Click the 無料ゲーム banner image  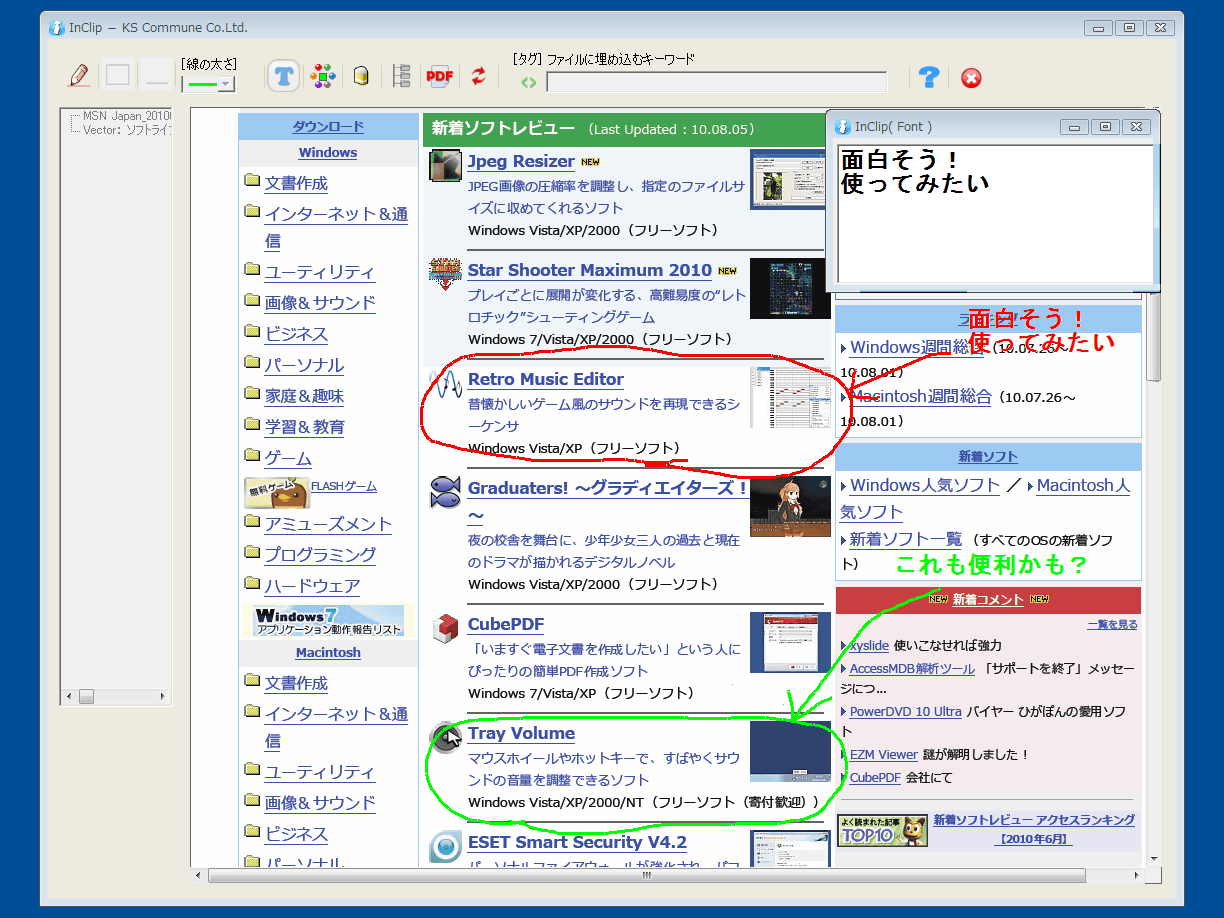(x=277, y=492)
